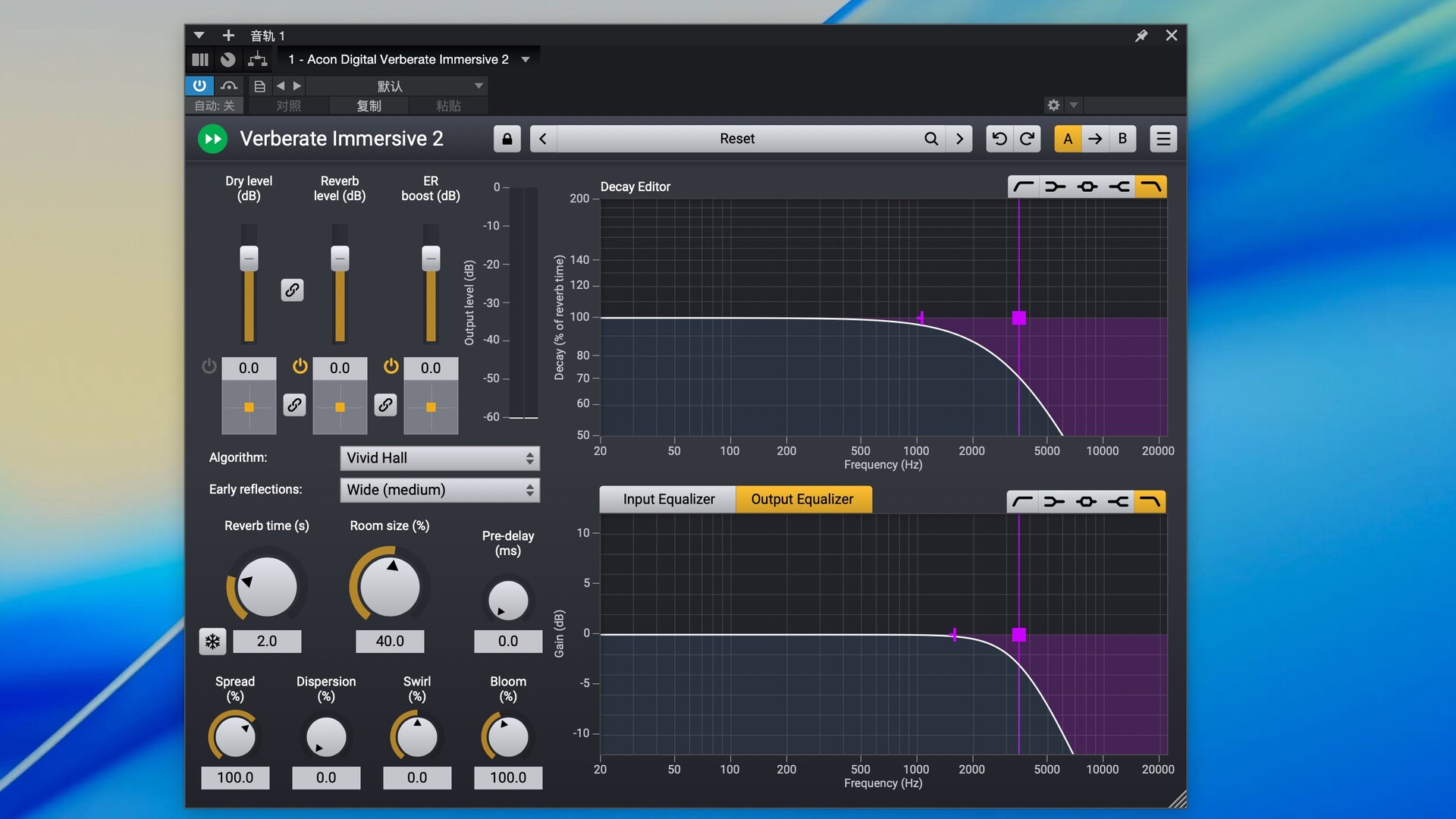Toggle Reverb level power button
Image resolution: width=1456 pixels, height=819 pixels.
[x=300, y=367]
